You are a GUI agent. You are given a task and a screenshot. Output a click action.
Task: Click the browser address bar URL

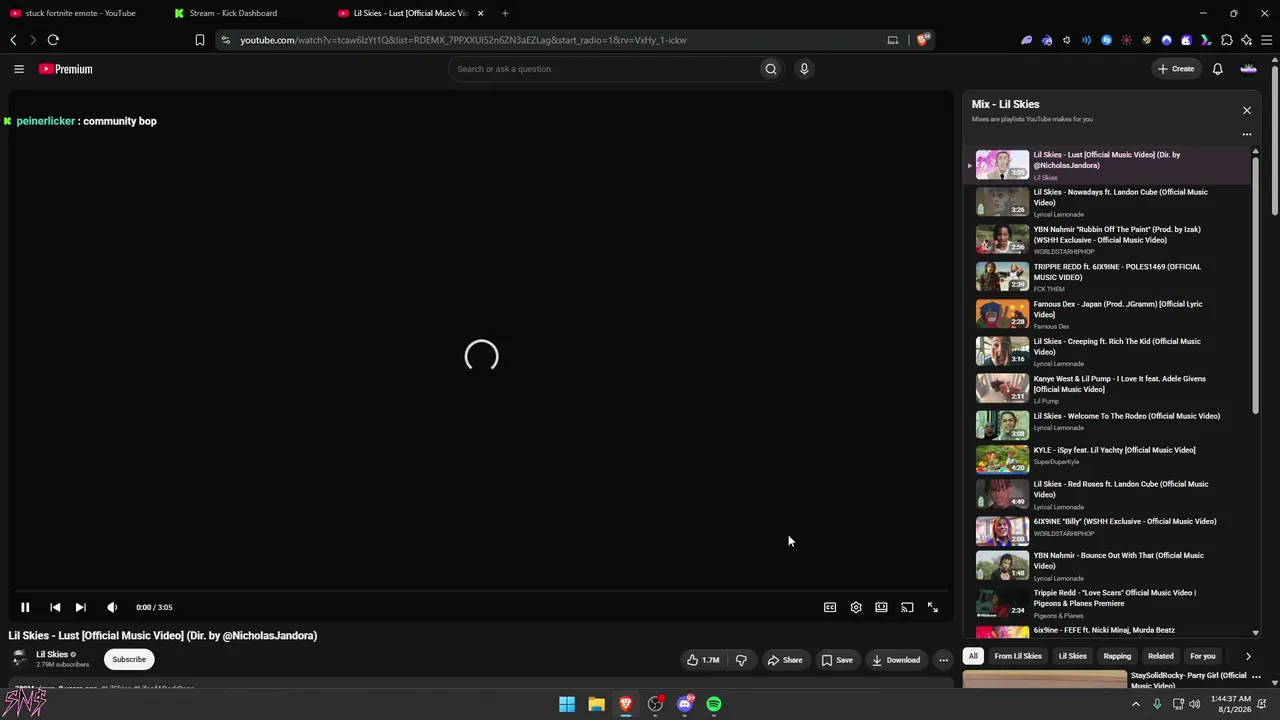point(463,40)
